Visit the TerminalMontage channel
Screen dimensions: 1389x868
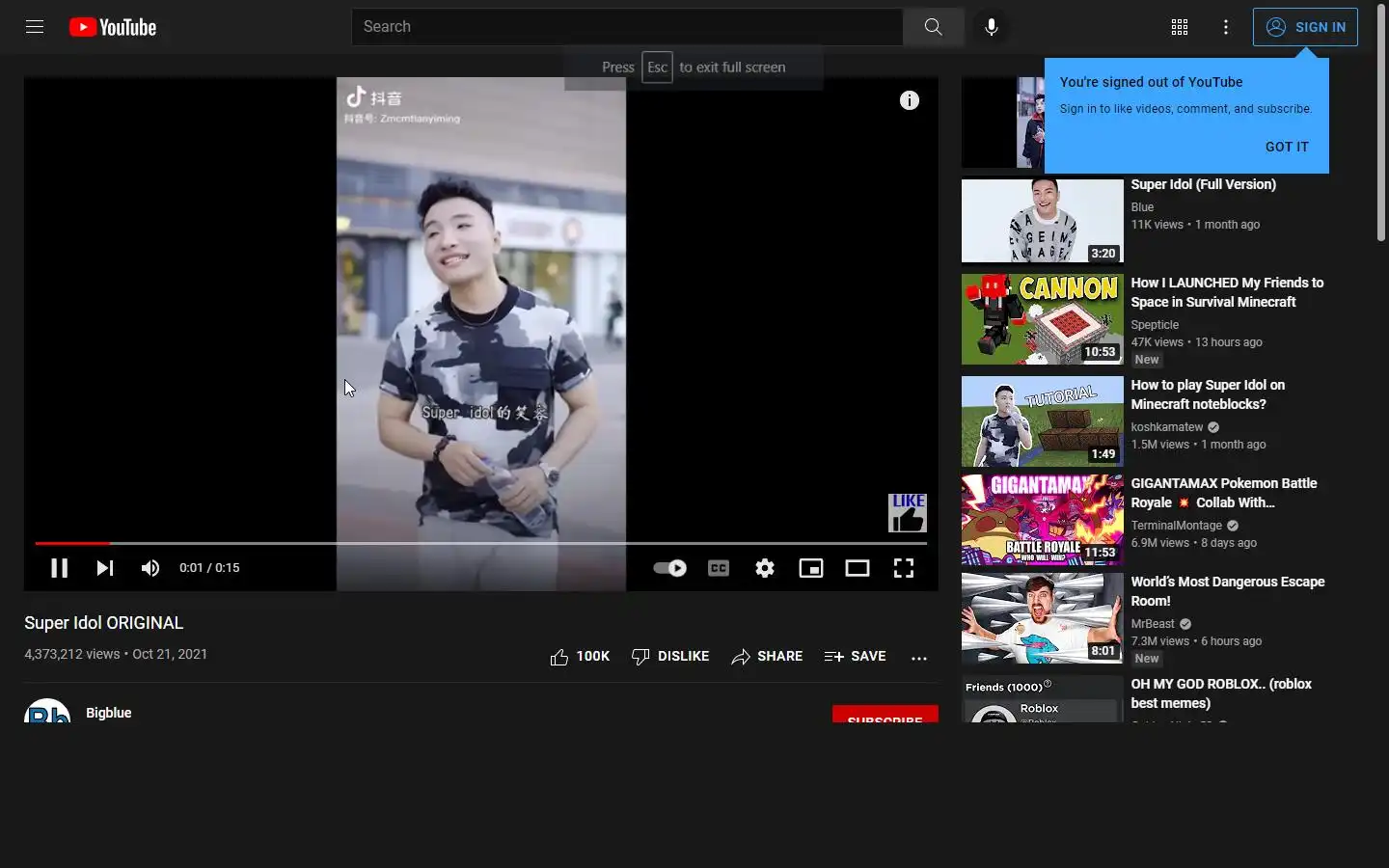tap(1177, 526)
